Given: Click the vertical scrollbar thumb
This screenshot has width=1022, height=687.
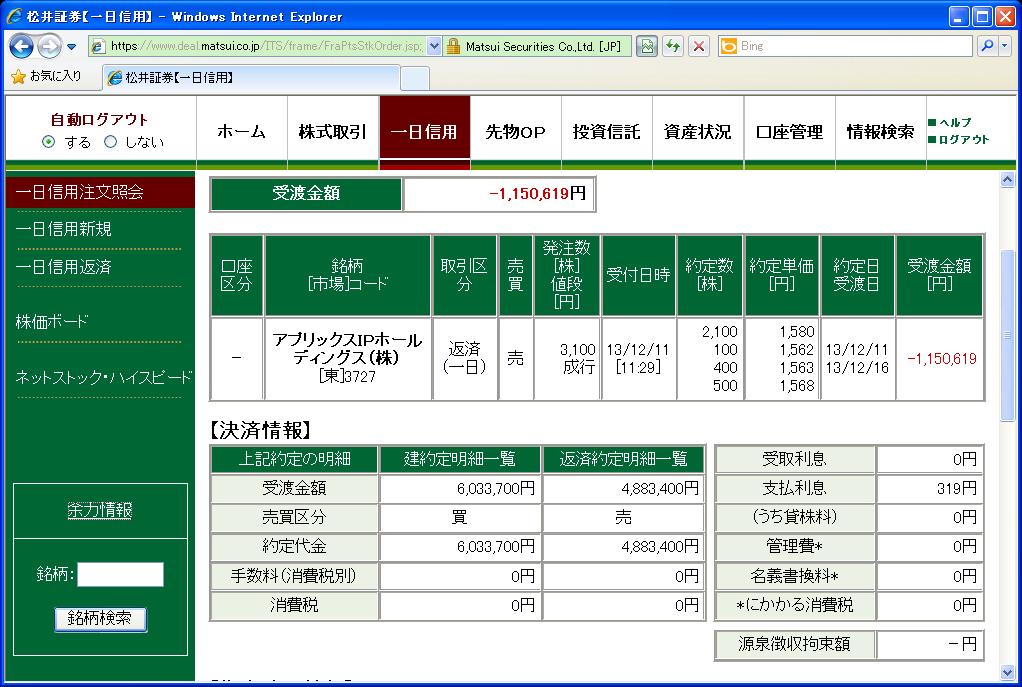Looking at the screenshot, I should pyautogui.click(x=1007, y=336).
